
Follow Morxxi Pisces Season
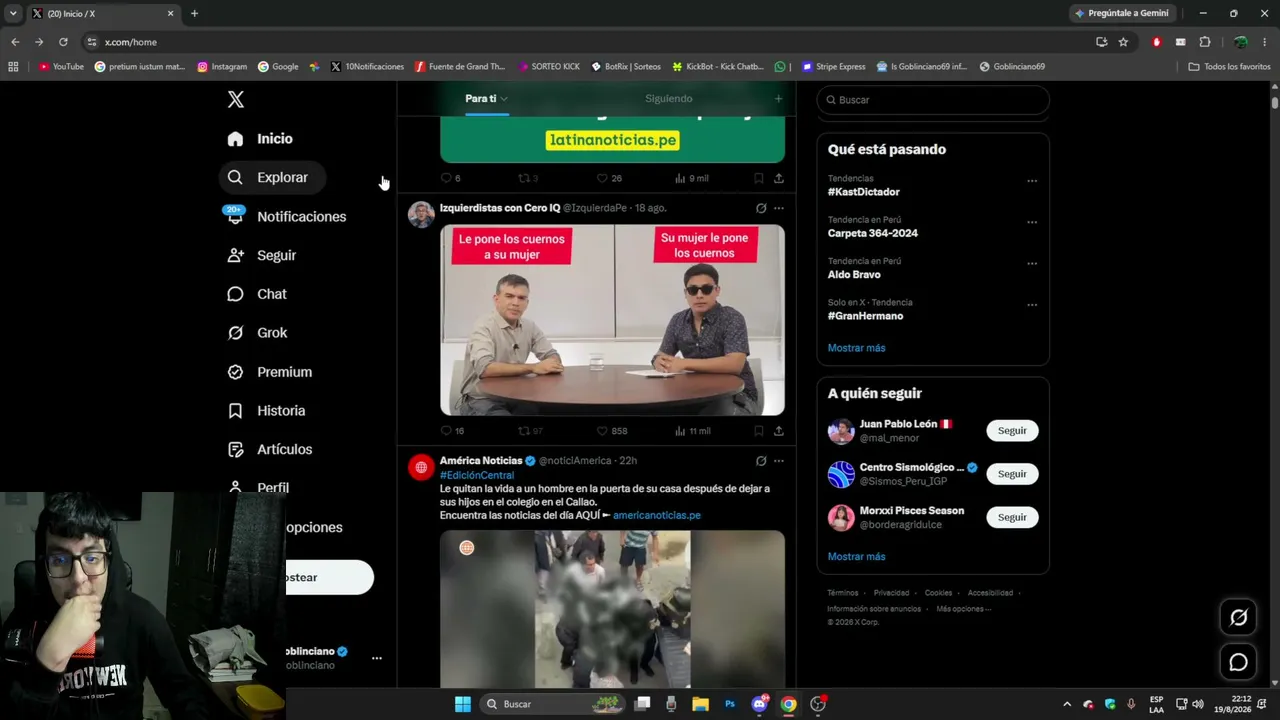(1012, 517)
